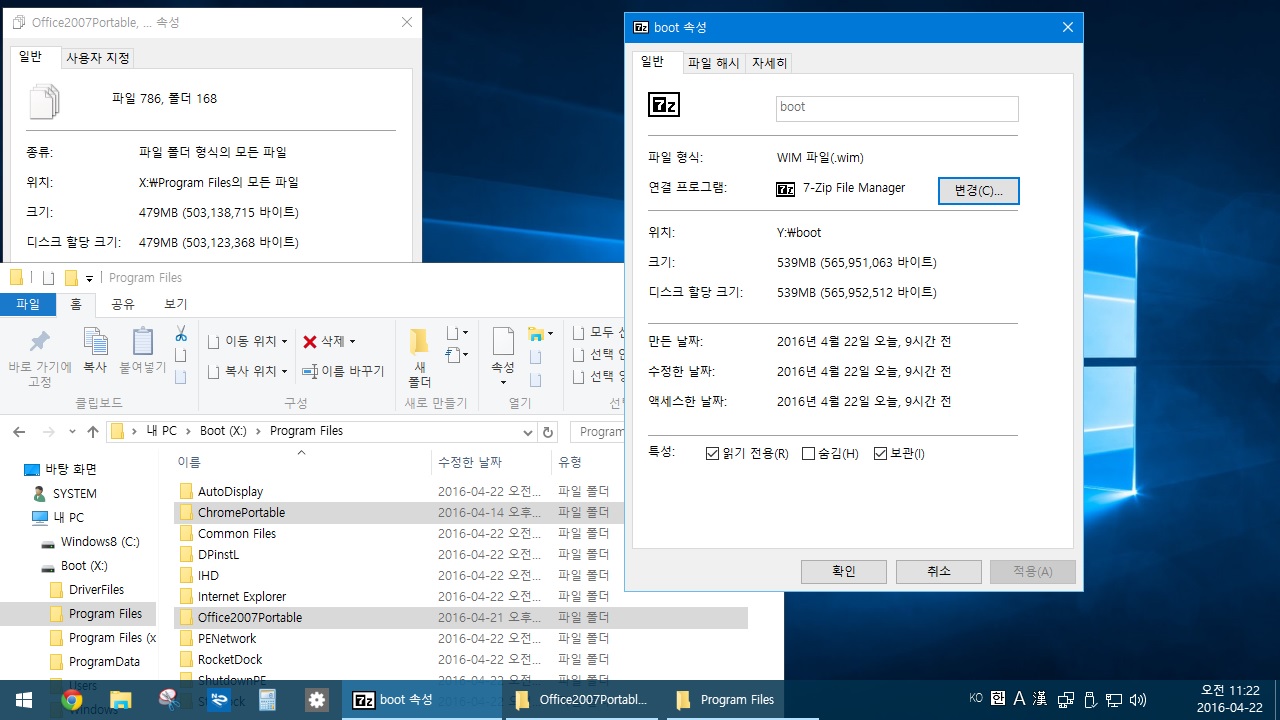Open the calculator taskbar icon

[267, 700]
